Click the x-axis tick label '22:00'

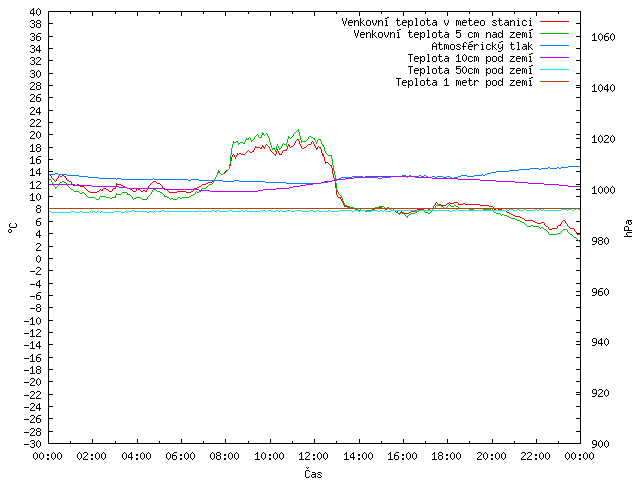[x=536, y=456]
